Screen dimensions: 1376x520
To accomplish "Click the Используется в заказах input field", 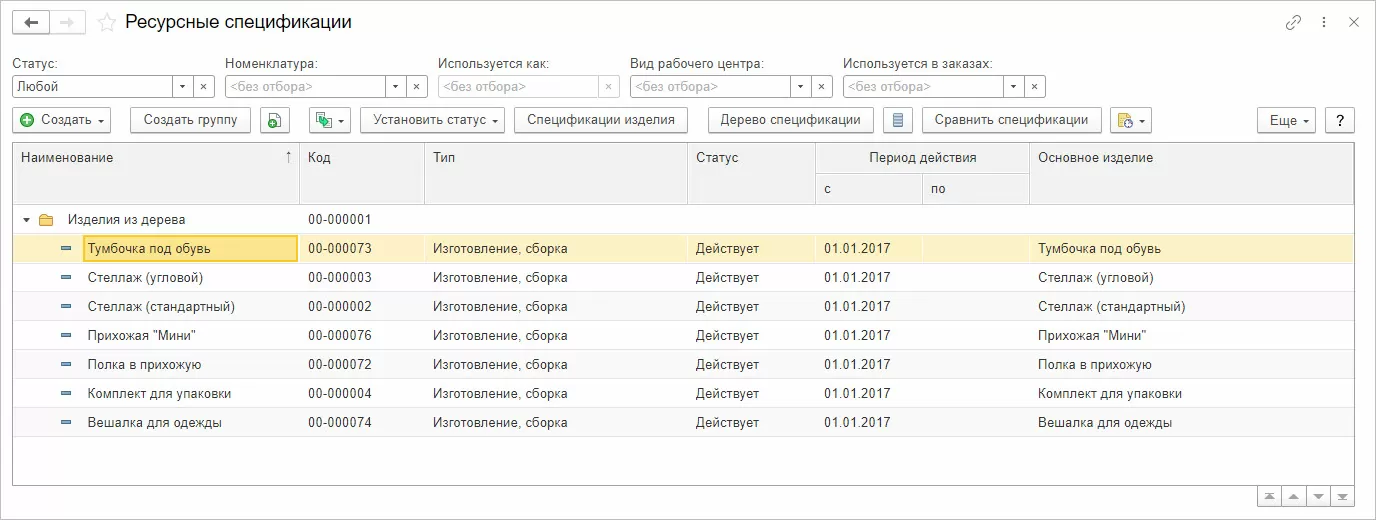I will point(922,87).
